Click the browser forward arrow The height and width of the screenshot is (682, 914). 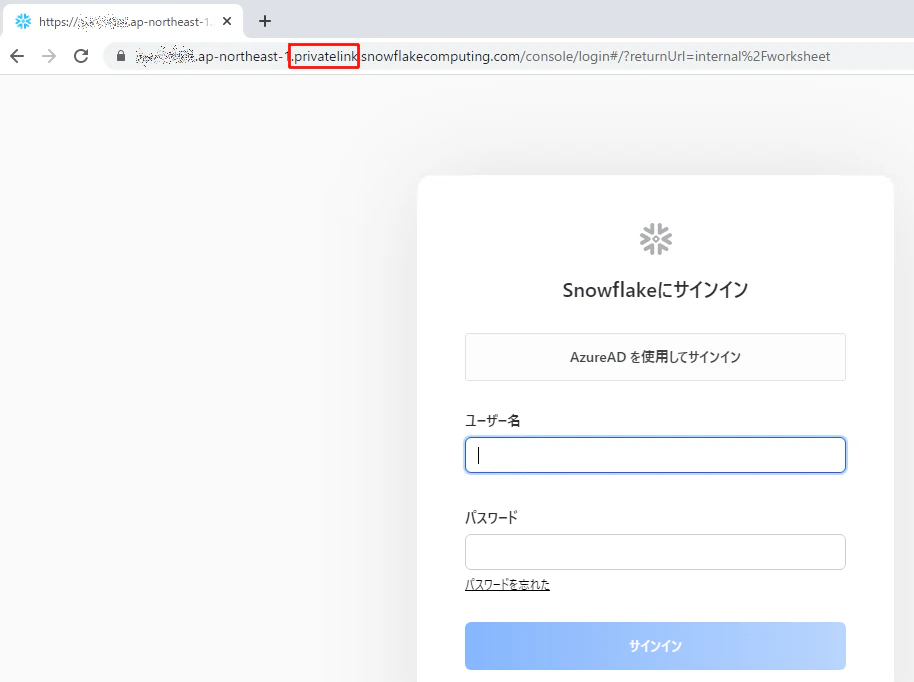pos(50,56)
